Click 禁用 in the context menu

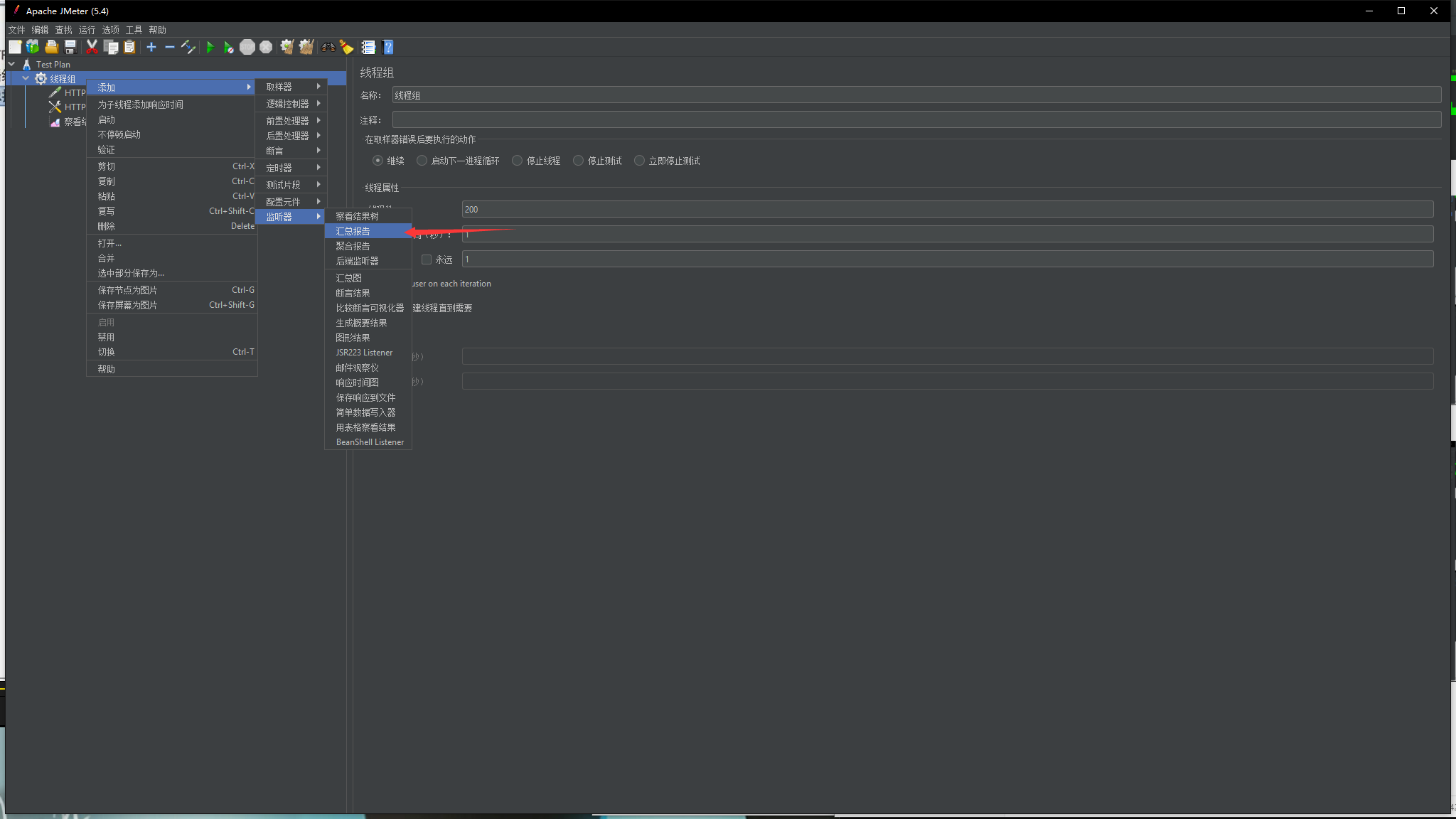(x=107, y=337)
